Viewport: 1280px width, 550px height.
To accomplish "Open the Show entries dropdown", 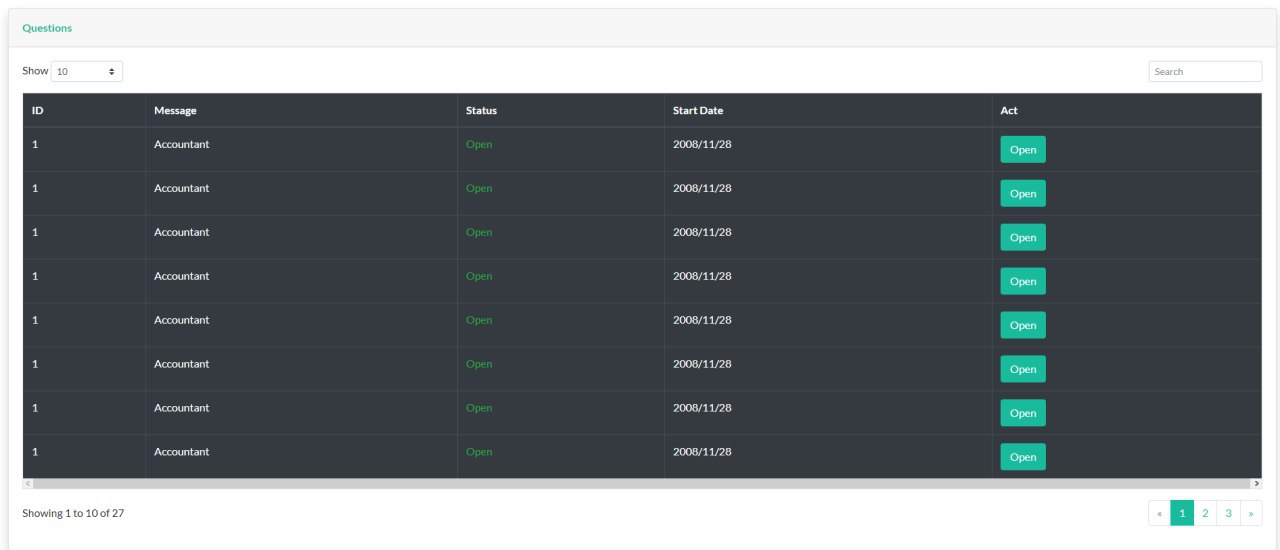I will (x=87, y=72).
